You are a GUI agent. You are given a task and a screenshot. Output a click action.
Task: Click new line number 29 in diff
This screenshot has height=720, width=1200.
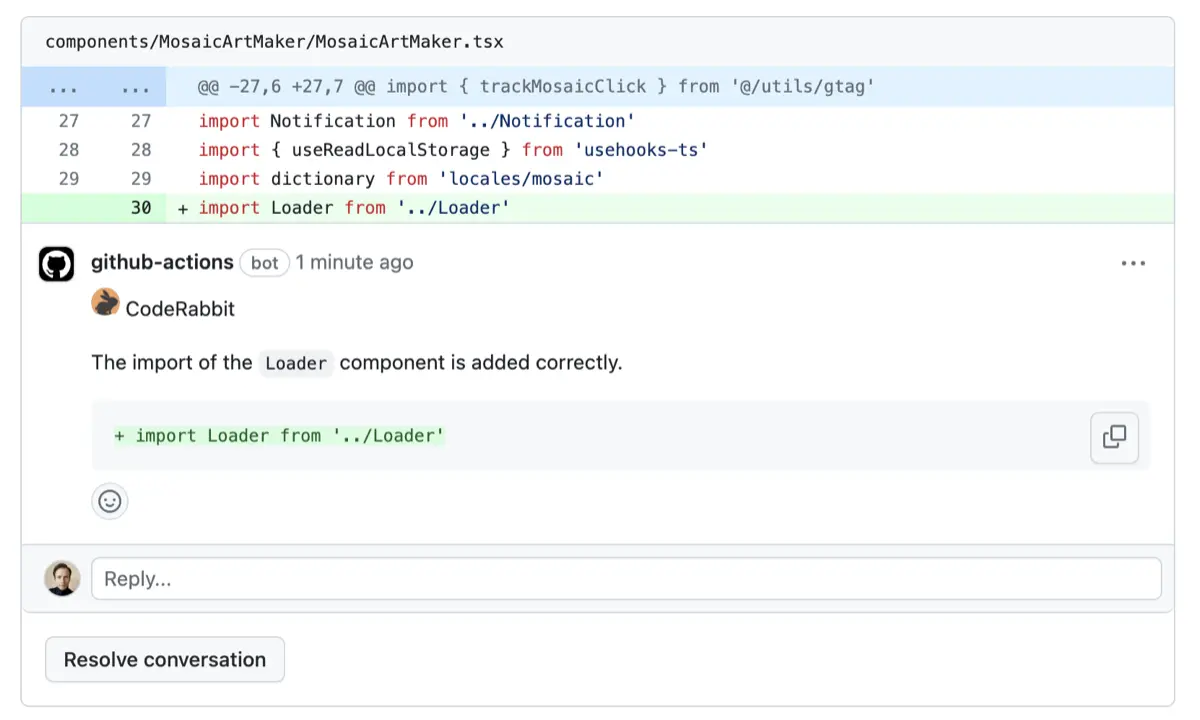(141, 179)
